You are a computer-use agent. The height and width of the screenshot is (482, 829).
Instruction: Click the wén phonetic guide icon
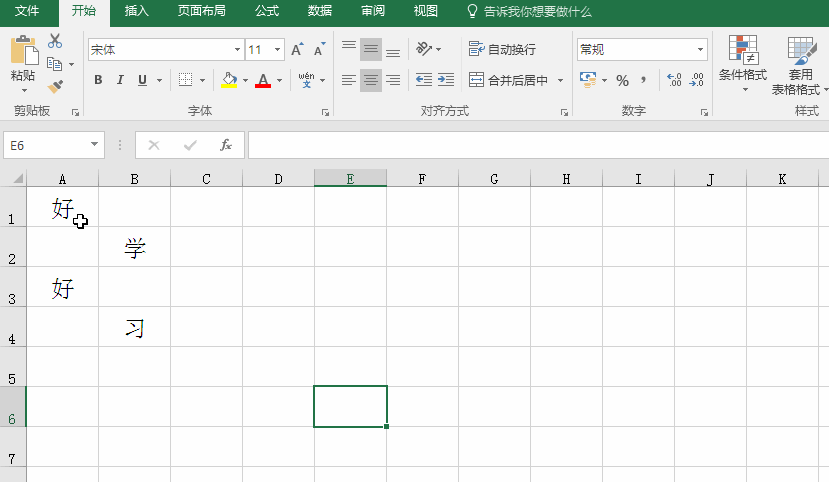pos(306,80)
